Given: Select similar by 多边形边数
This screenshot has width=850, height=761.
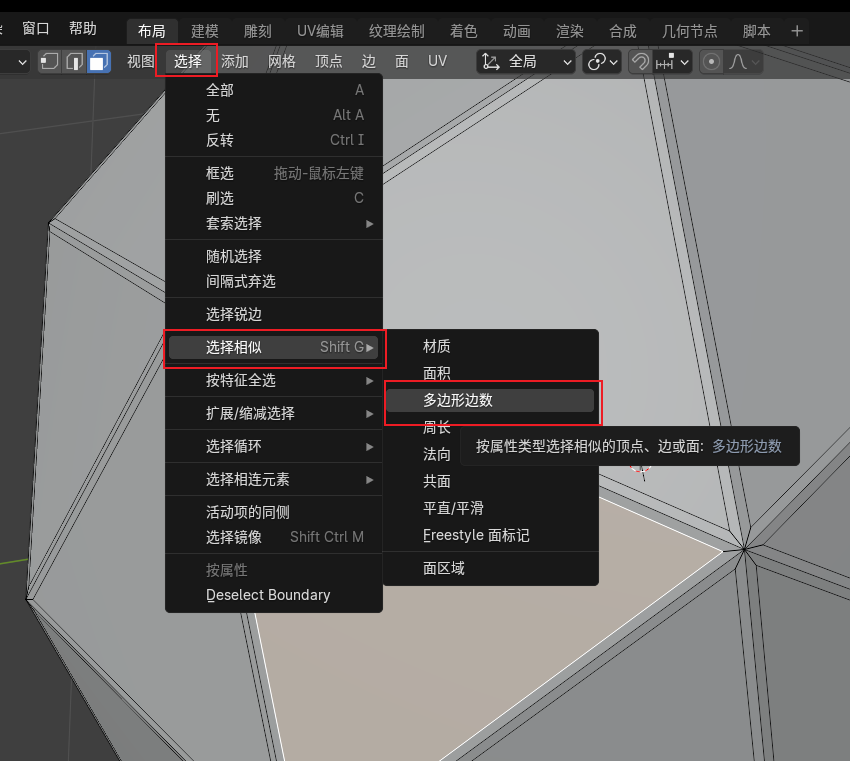Looking at the screenshot, I should coord(491,400).
